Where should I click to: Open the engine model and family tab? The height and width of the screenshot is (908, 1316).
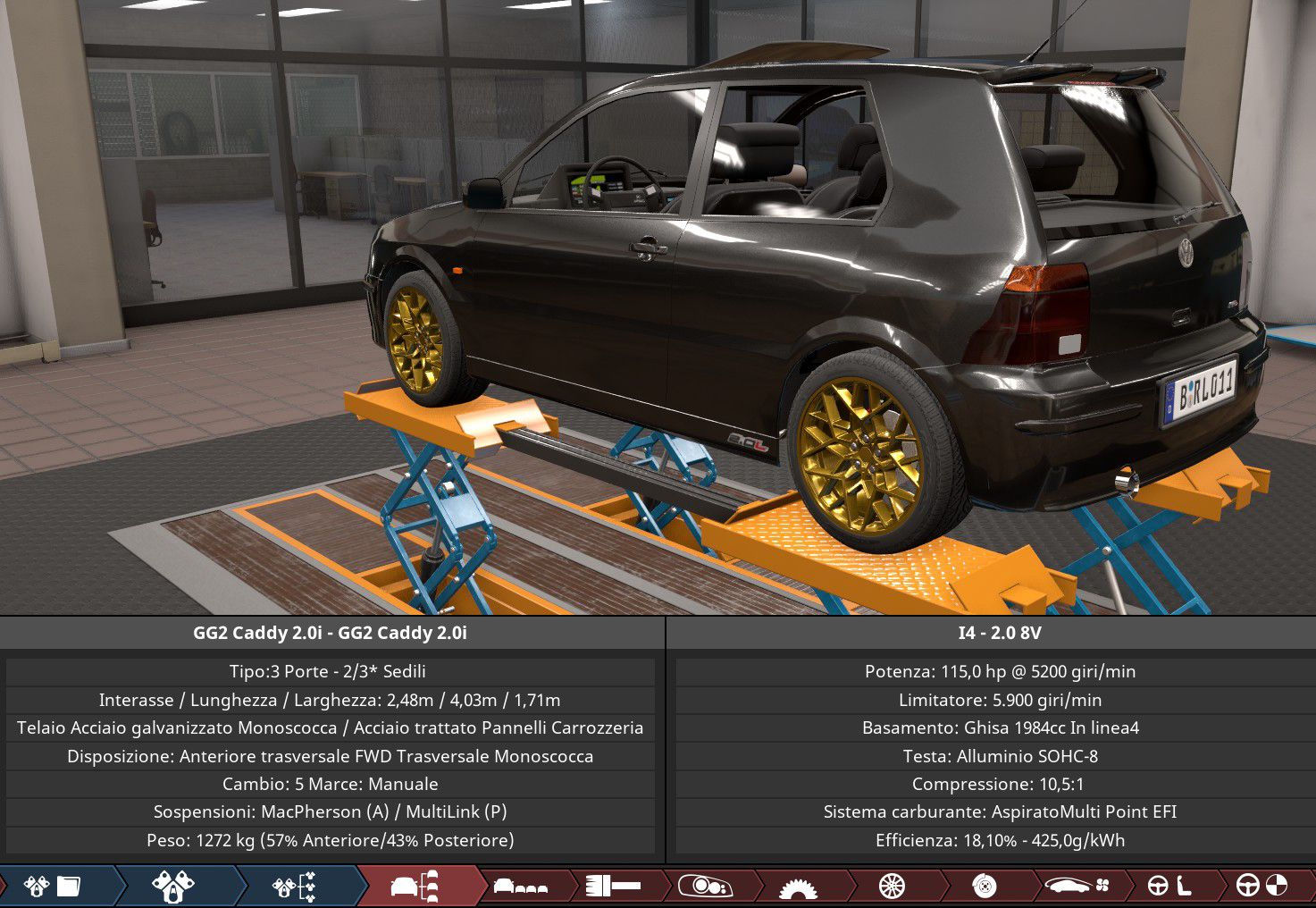coord(54,886)
